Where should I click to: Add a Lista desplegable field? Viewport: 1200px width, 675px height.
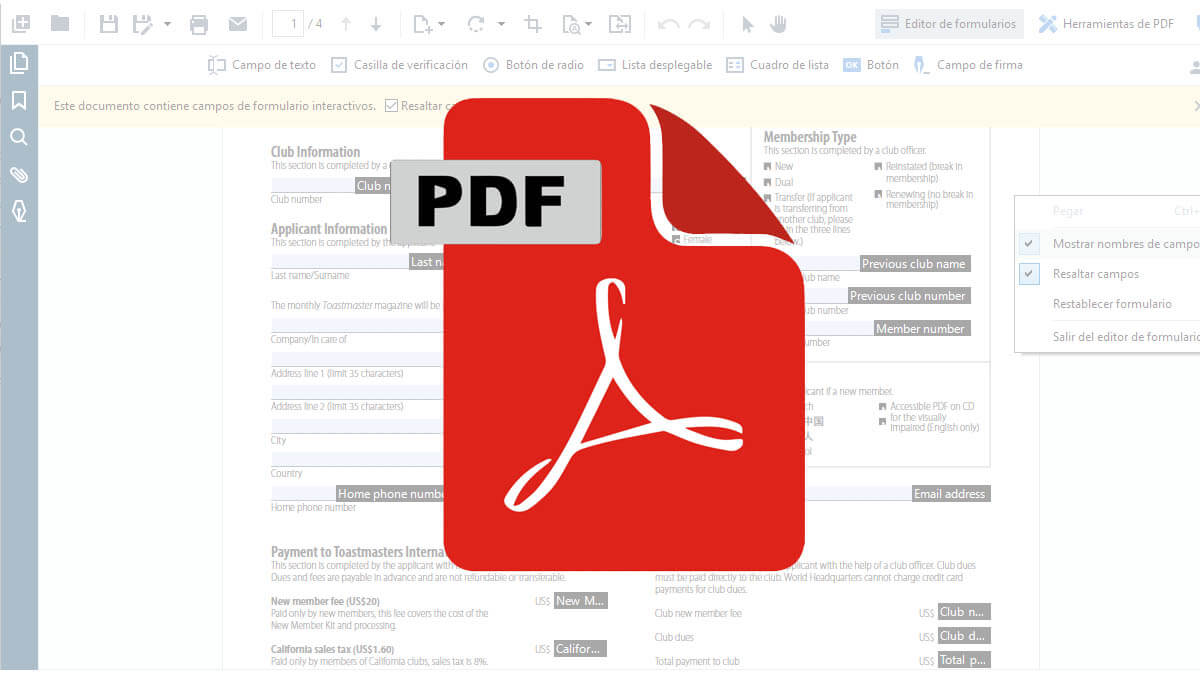click(655, 65)
